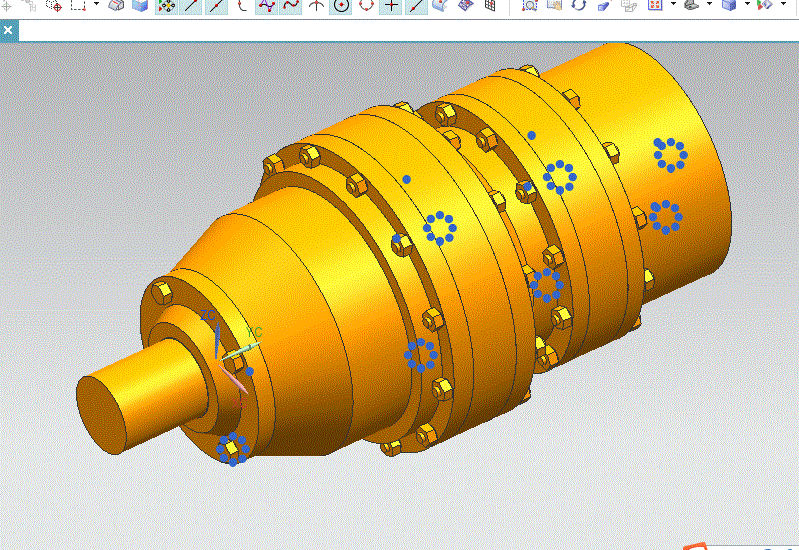
Task: Click the last toolbar icon with green arrow
Action: [x=766, y=6]
